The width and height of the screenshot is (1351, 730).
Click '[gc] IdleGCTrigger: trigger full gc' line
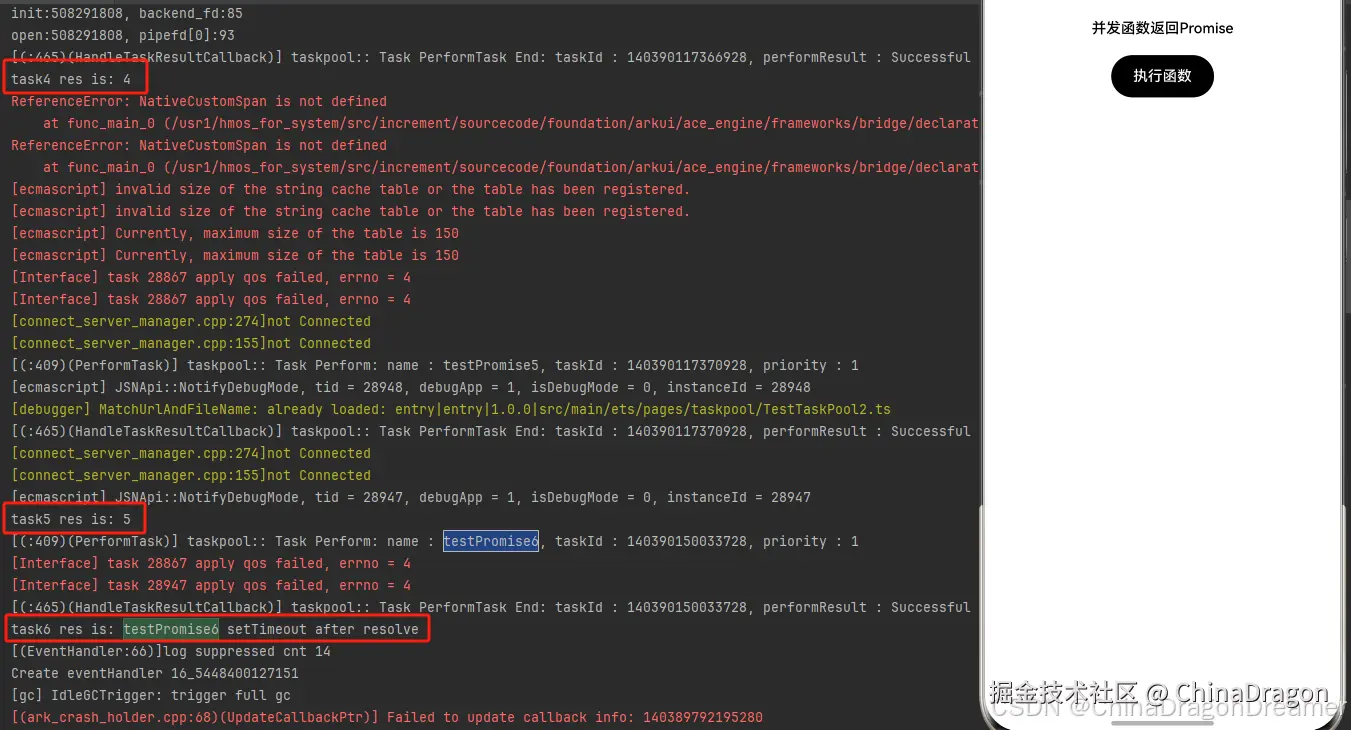[151, 695]
